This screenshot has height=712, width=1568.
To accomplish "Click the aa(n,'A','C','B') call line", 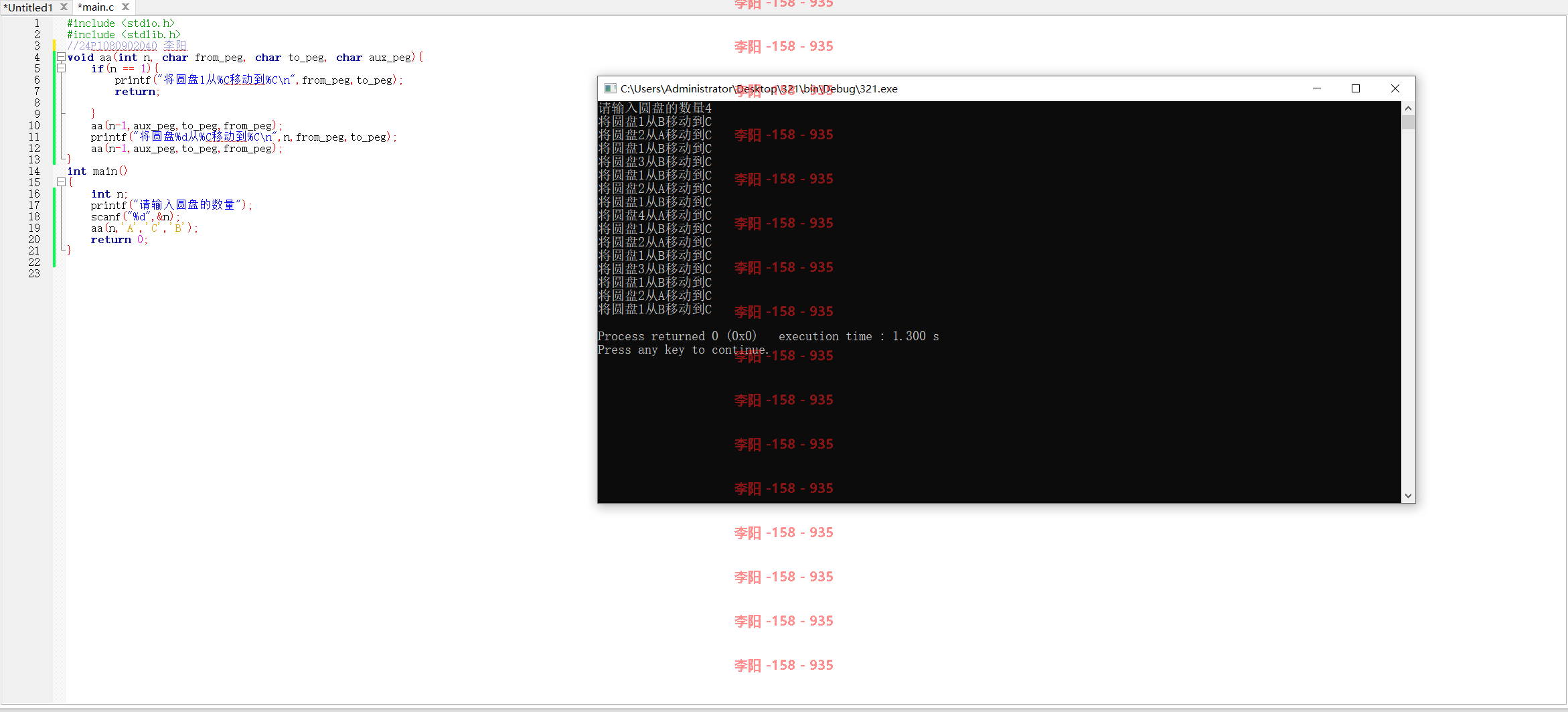I will point(145,228).
